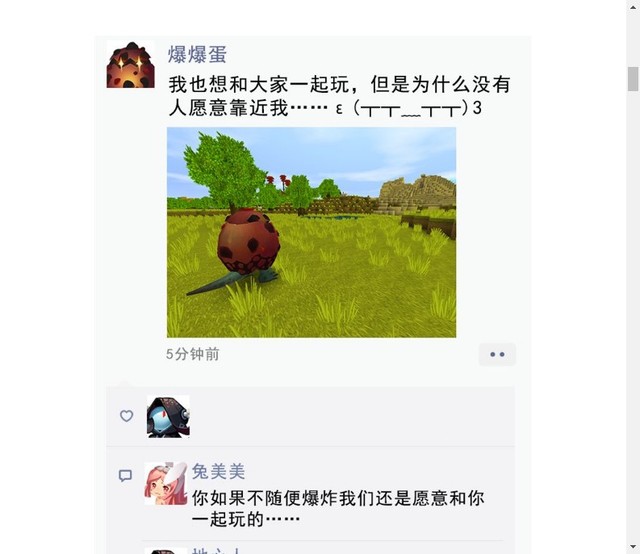The width and height of the screenshot is (640, 554).
Task: Open 兔美美's pink-haired avatar
Action: pyautogui.click(x=166, y=483)
